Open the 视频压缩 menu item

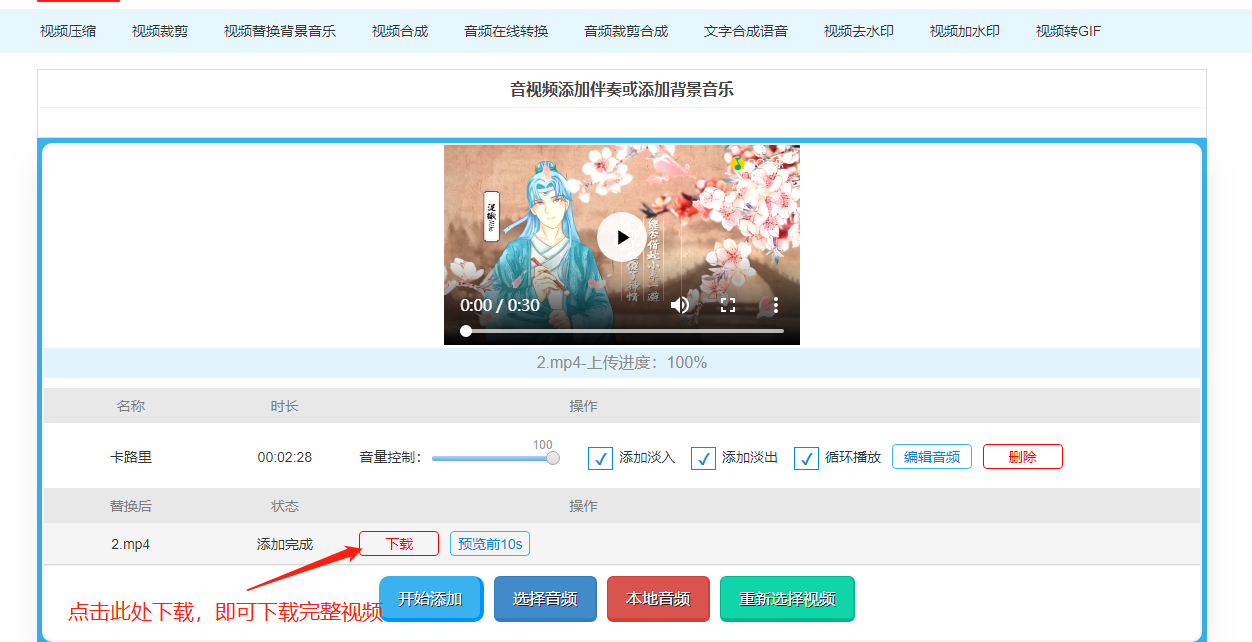[x=68, y=31]
